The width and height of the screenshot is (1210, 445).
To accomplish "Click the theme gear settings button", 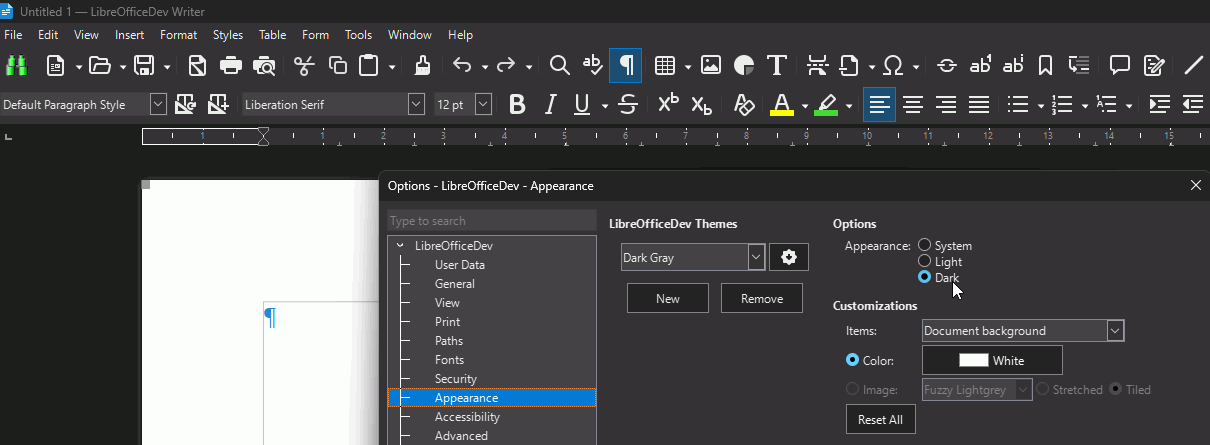I will coord(789,257).
